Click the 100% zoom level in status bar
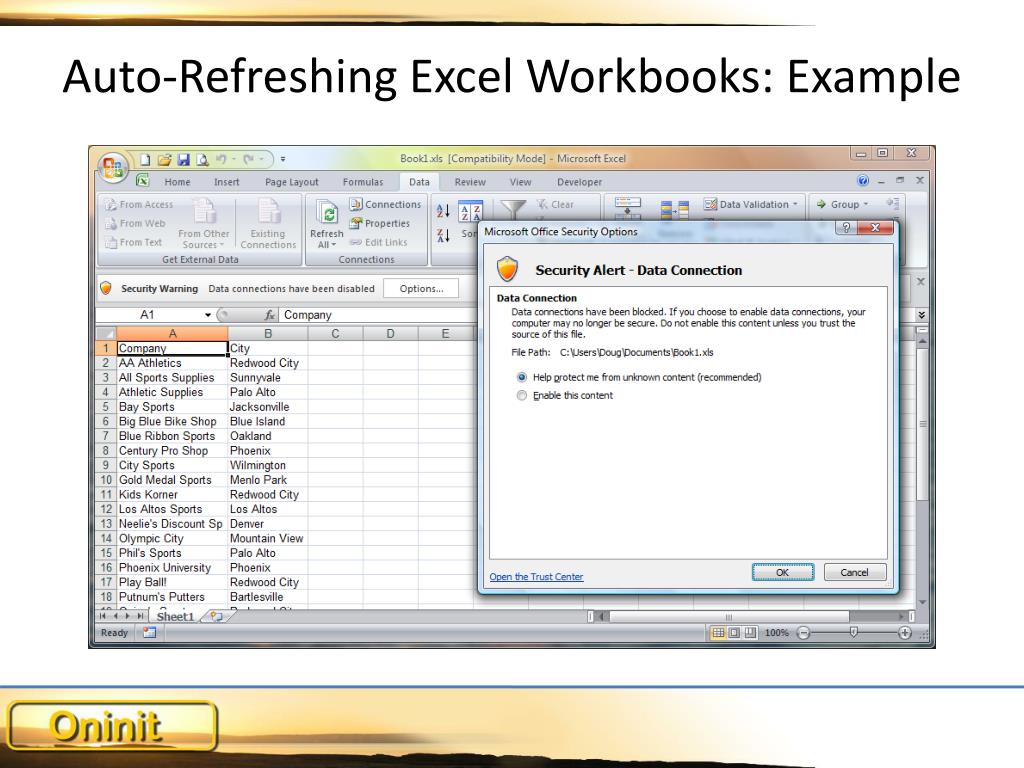Image resolution: width=1024 pixels, height=768 pixels. (x=776, y=632)
